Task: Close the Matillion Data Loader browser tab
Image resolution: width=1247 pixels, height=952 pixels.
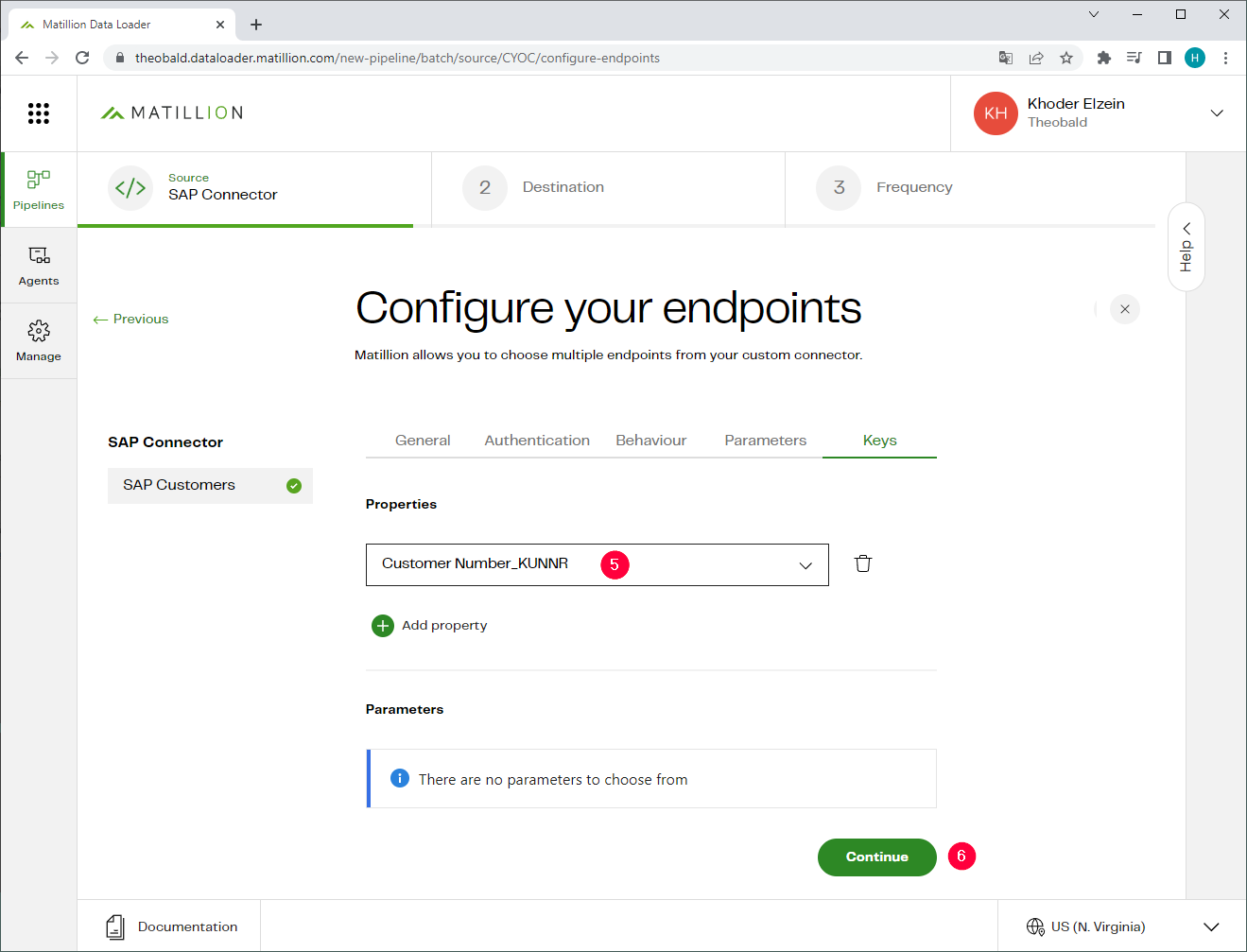Action: click(x=220, y=25)
